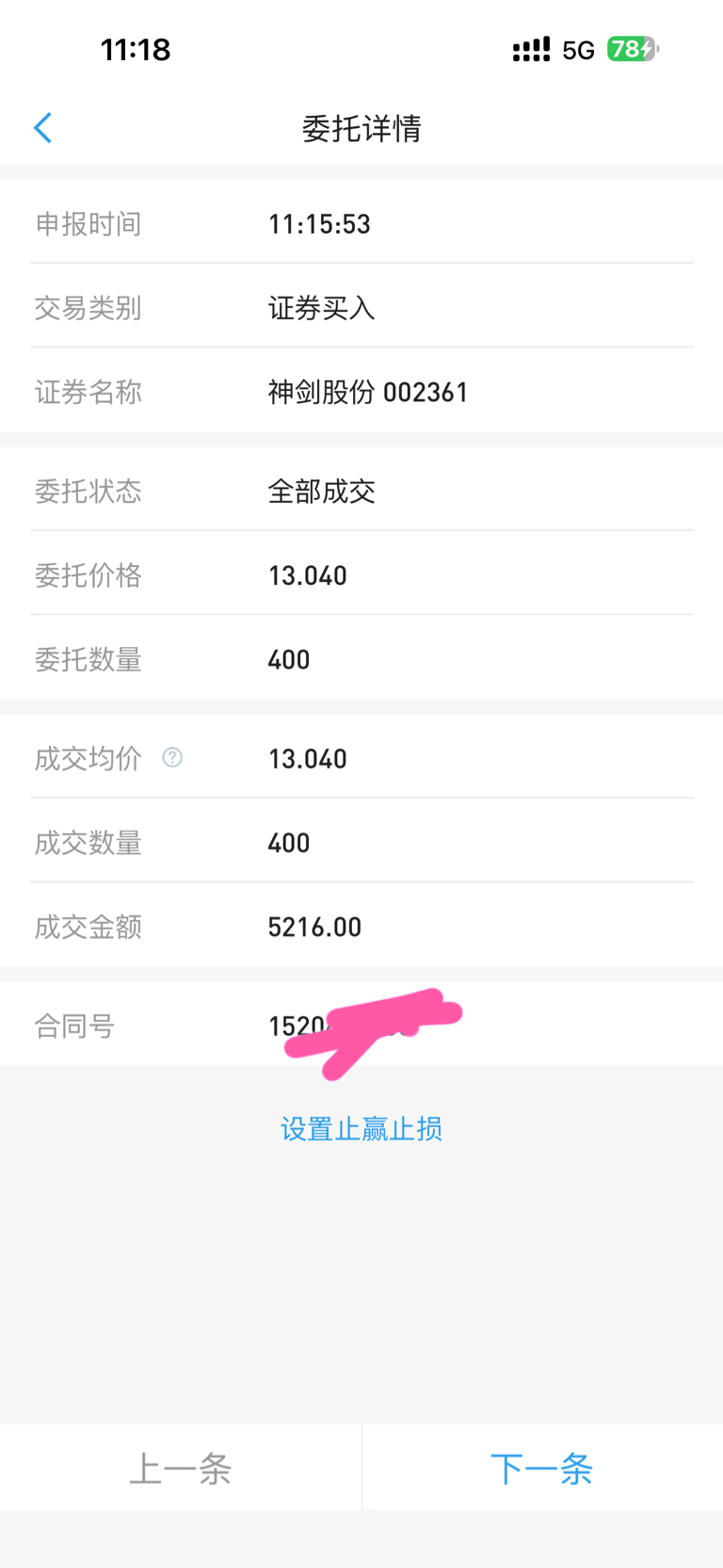Tap the 委托价格 value 13.040

pos(308,575)
